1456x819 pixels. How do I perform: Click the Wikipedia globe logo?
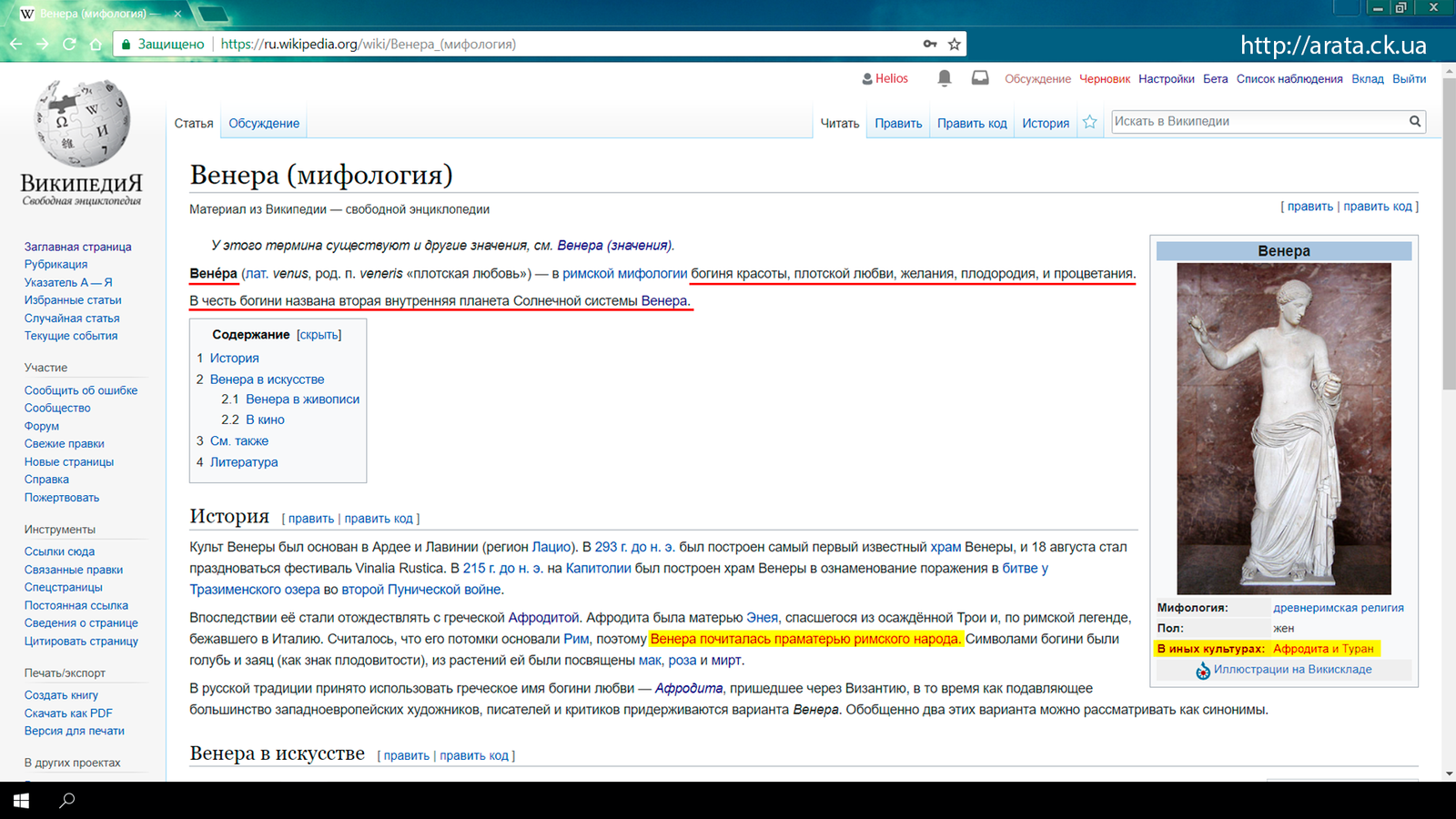pos(82,123)
